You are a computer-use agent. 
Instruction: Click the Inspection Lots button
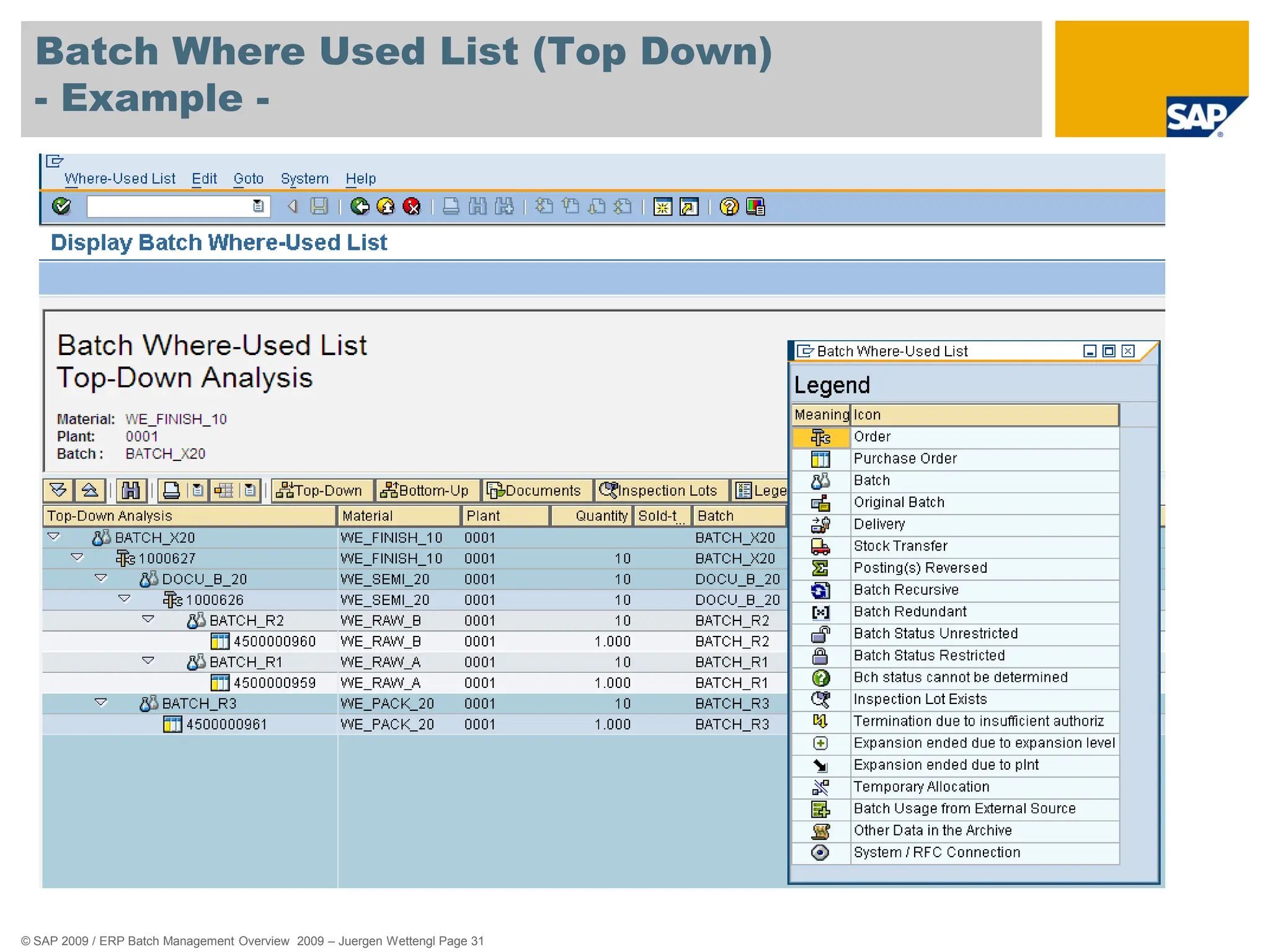click(x=660, y=490)
